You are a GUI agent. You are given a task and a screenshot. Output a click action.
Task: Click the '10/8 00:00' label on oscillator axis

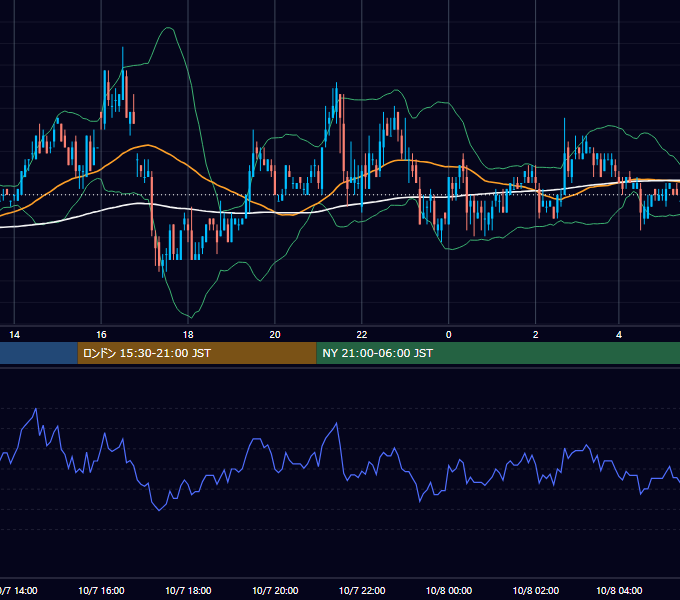coord(448,590)
